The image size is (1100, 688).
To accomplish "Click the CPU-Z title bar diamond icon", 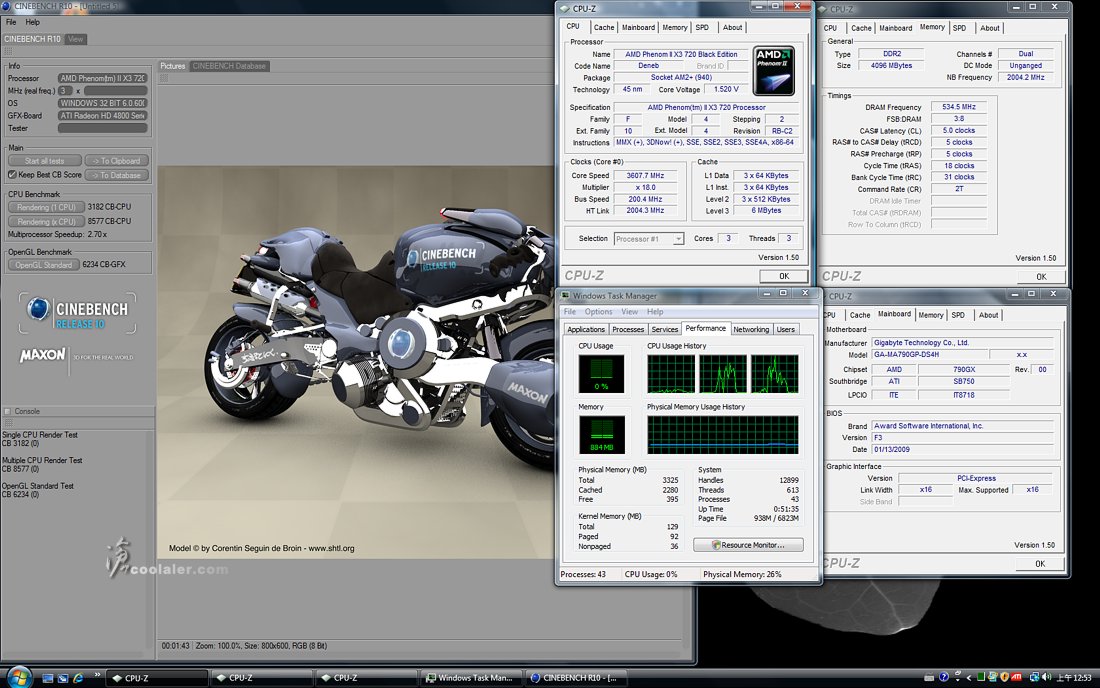I will [565, 8].
